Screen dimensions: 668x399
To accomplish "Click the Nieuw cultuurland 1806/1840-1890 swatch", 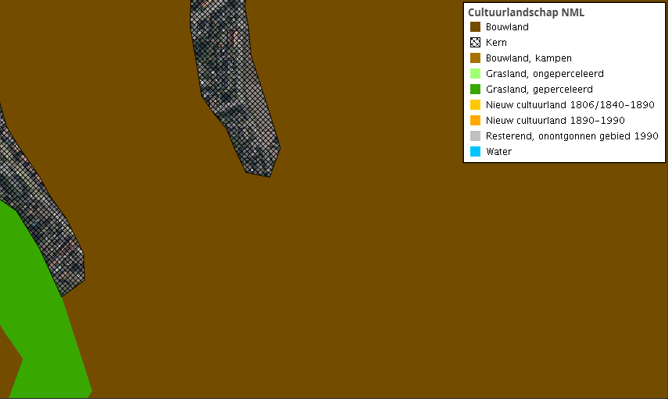I will 475,105.
